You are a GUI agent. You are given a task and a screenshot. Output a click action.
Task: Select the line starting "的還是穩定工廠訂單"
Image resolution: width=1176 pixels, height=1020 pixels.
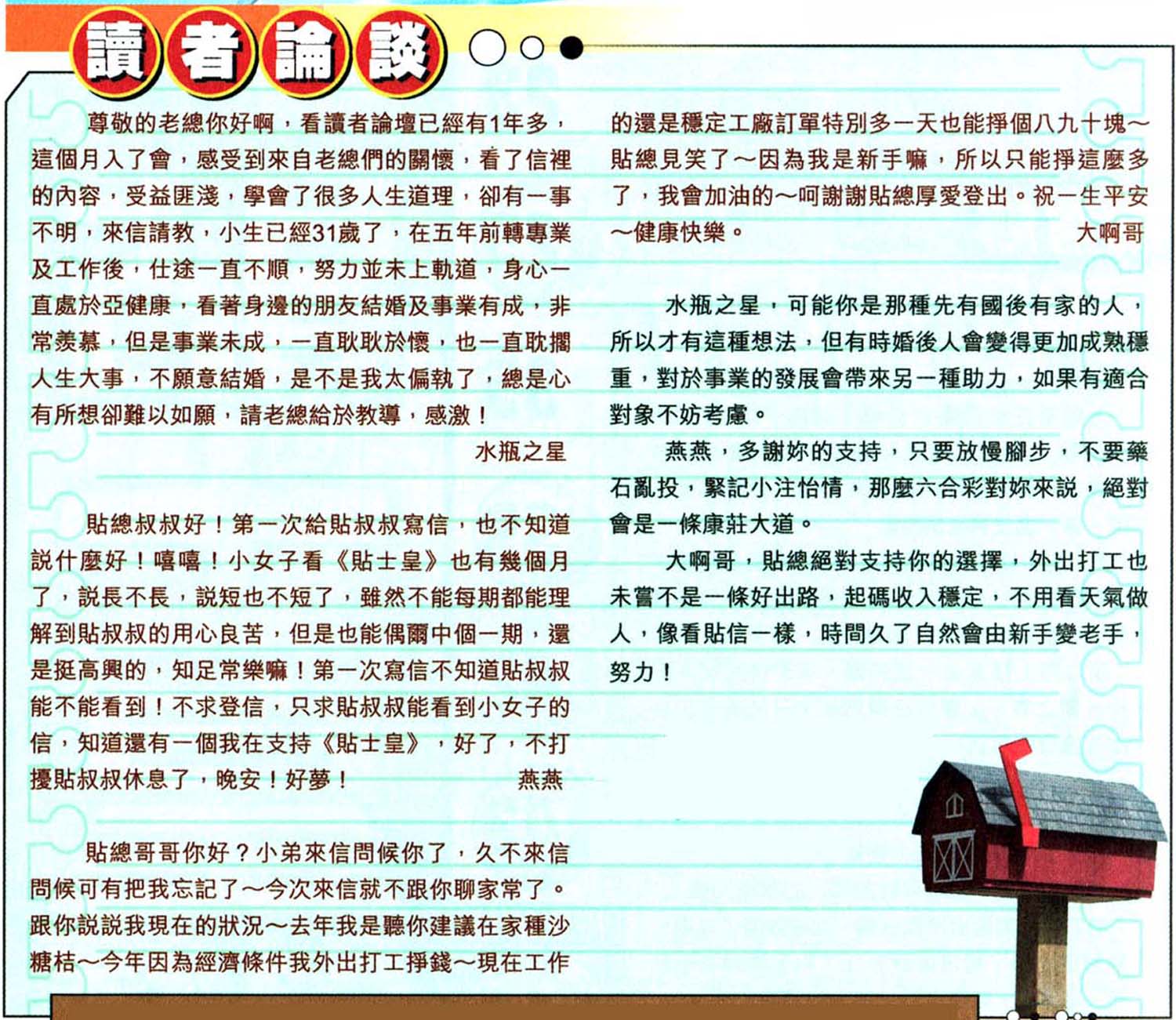[x=880, y=123]
